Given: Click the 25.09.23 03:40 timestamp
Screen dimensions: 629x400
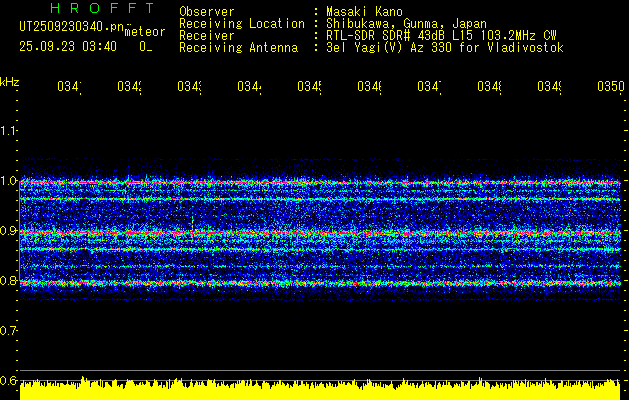Looking at the screenshot, I should pos(68,46).
